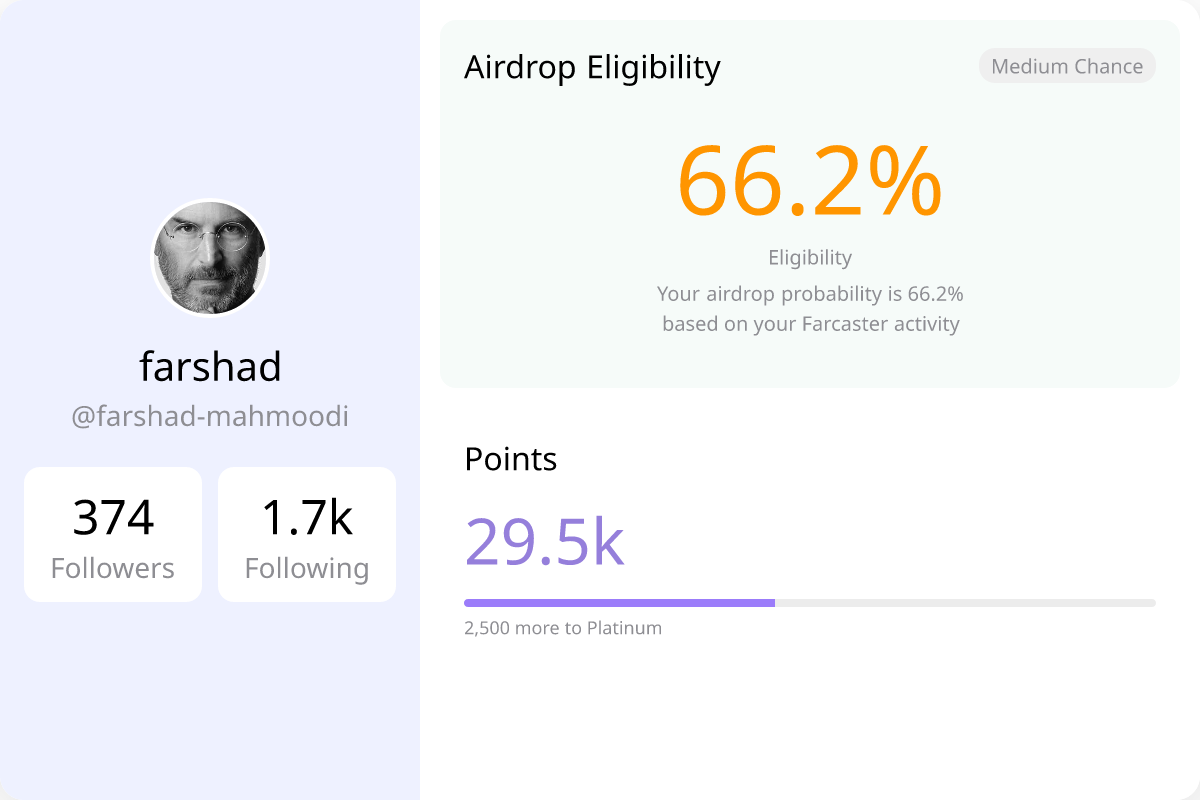Click the 1.7k following count
This screenshot has width=1200, height=800.
(307, 518)
